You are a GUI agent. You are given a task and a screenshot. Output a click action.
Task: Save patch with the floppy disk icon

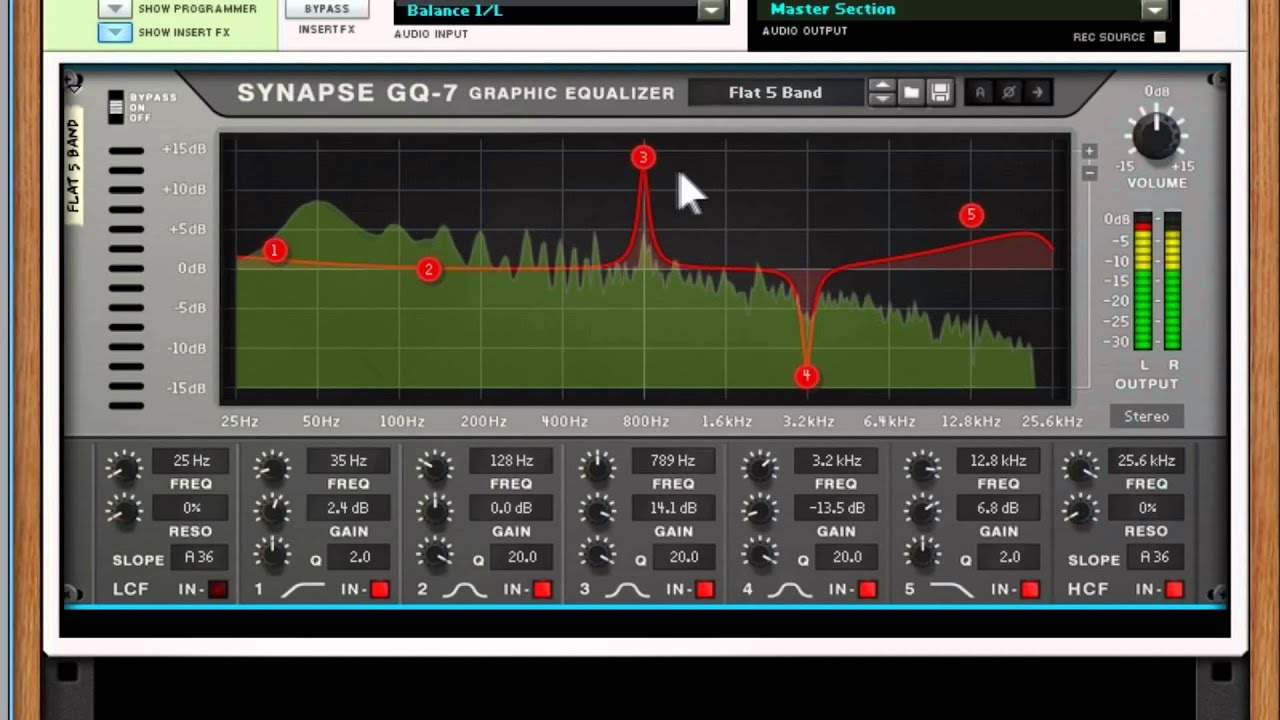click(x=940, y=93)
